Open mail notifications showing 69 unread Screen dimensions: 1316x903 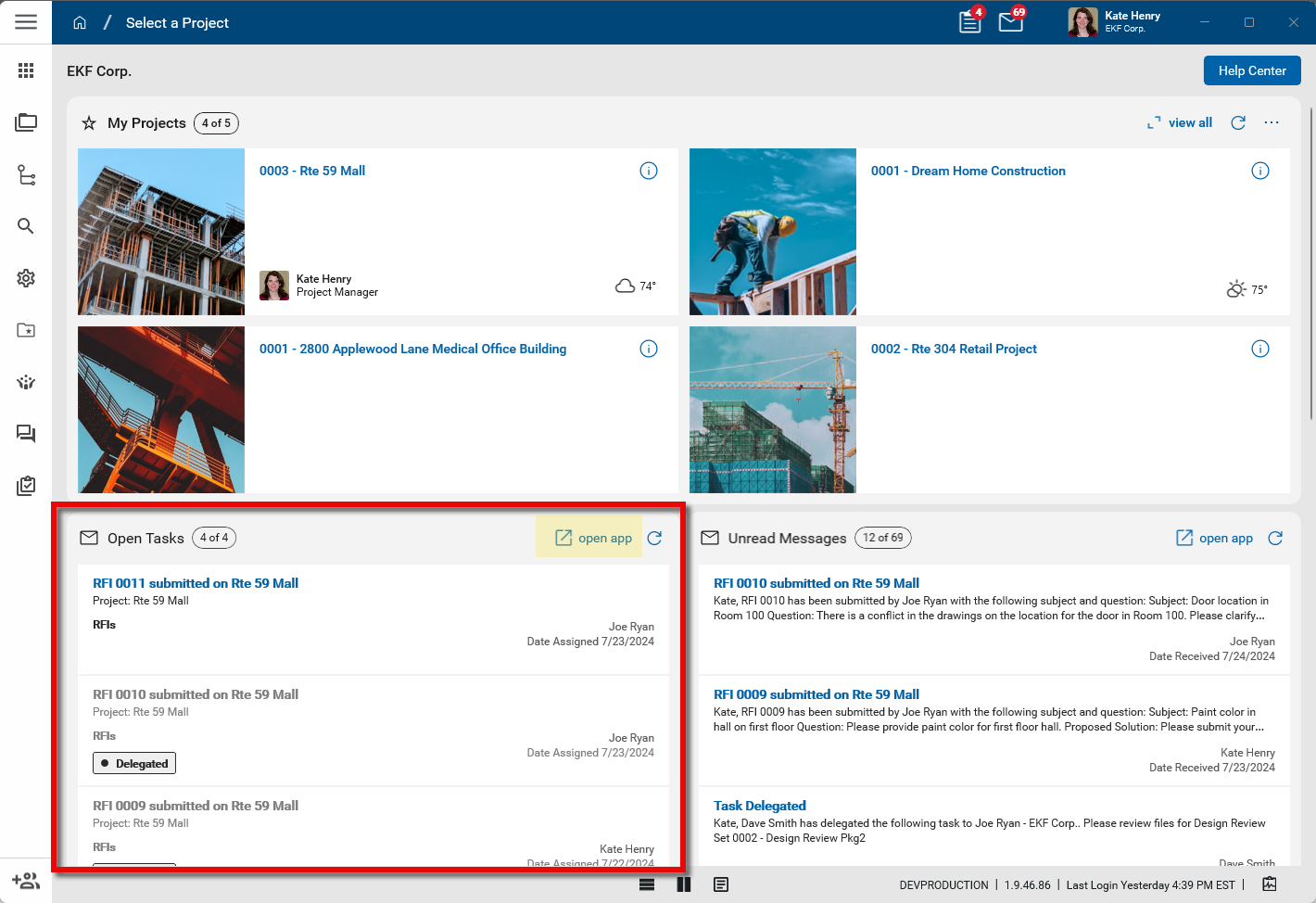coord(1011,22)
